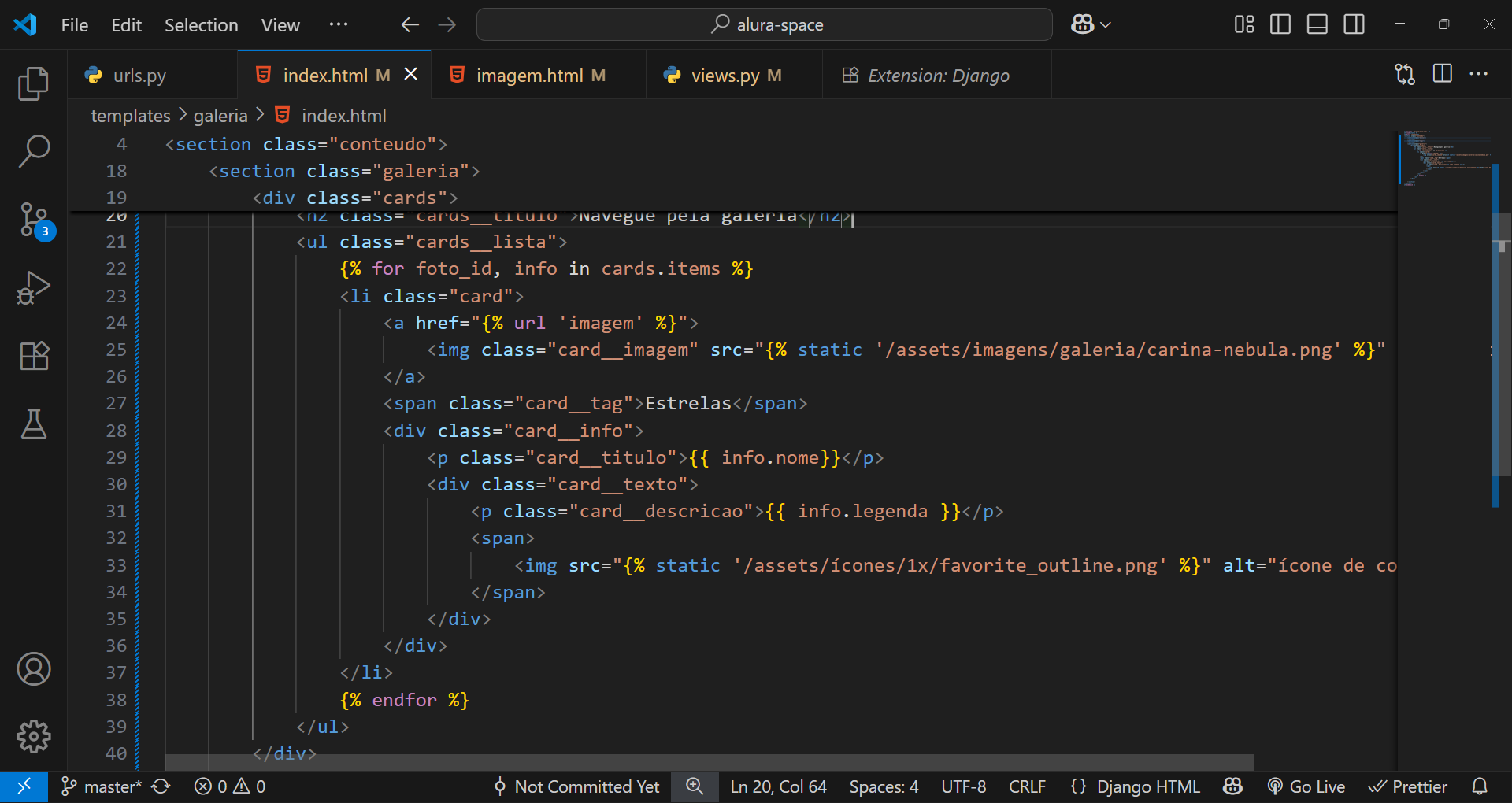
Task: Open the Accounts menu
Action: pos(33,669)
